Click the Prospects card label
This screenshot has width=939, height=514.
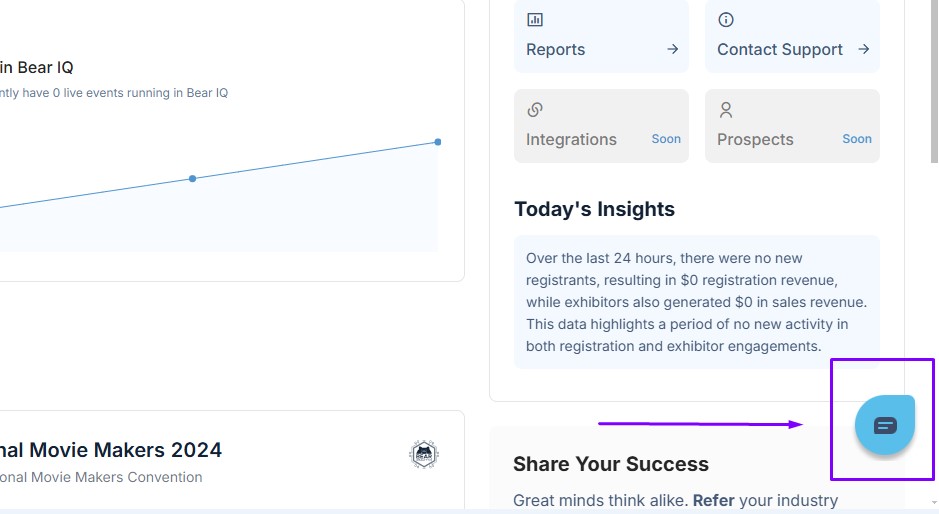click(755, 139)
